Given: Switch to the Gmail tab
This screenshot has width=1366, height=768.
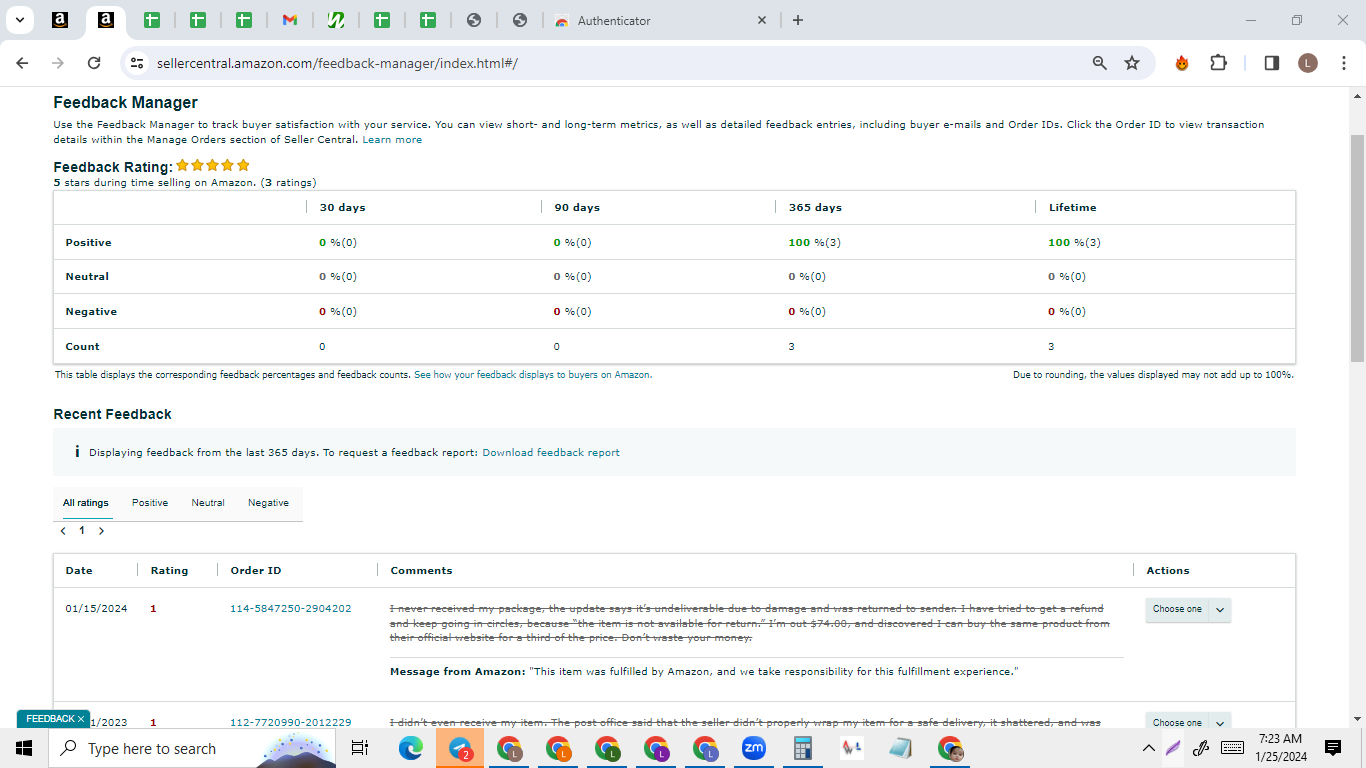Looking at the screenshot, I should pyautogui.click(x=290, y=20).
